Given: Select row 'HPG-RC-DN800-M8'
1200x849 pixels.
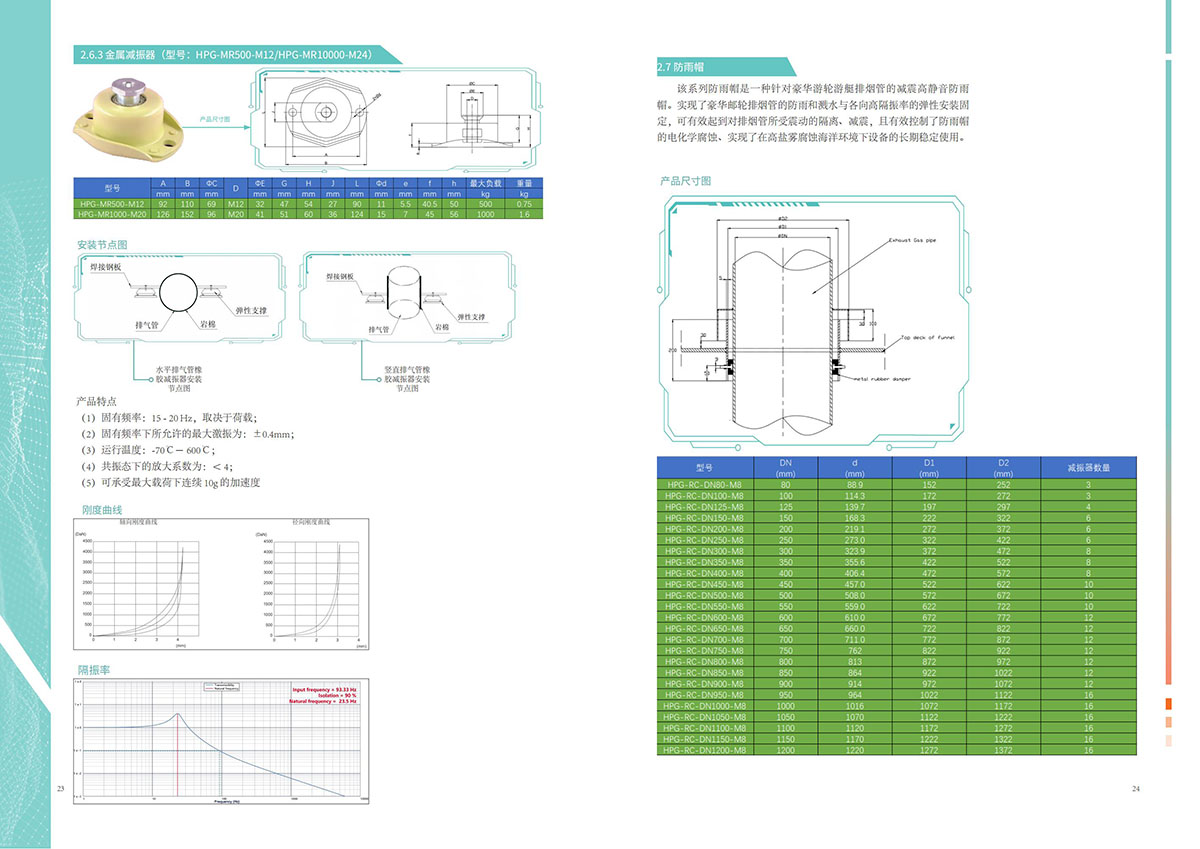Looking at the screenshot, I should coord(897,661).
